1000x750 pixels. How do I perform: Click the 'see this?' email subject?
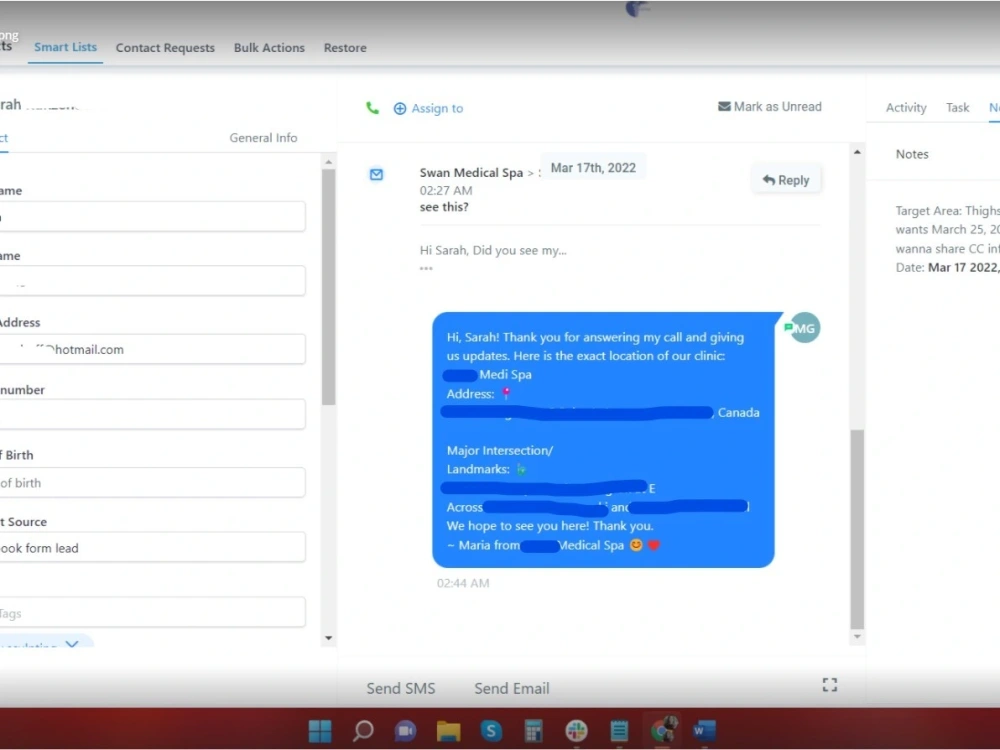444,207
